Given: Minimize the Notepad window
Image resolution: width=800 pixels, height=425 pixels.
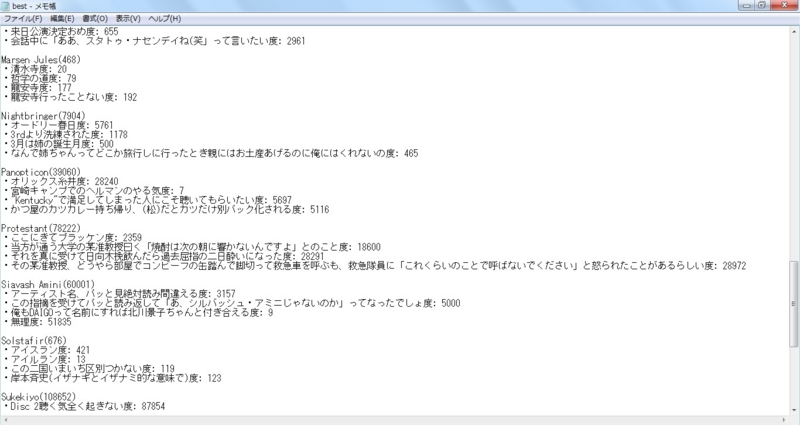Looking at the screenshot, I should [x=747, y=5].
